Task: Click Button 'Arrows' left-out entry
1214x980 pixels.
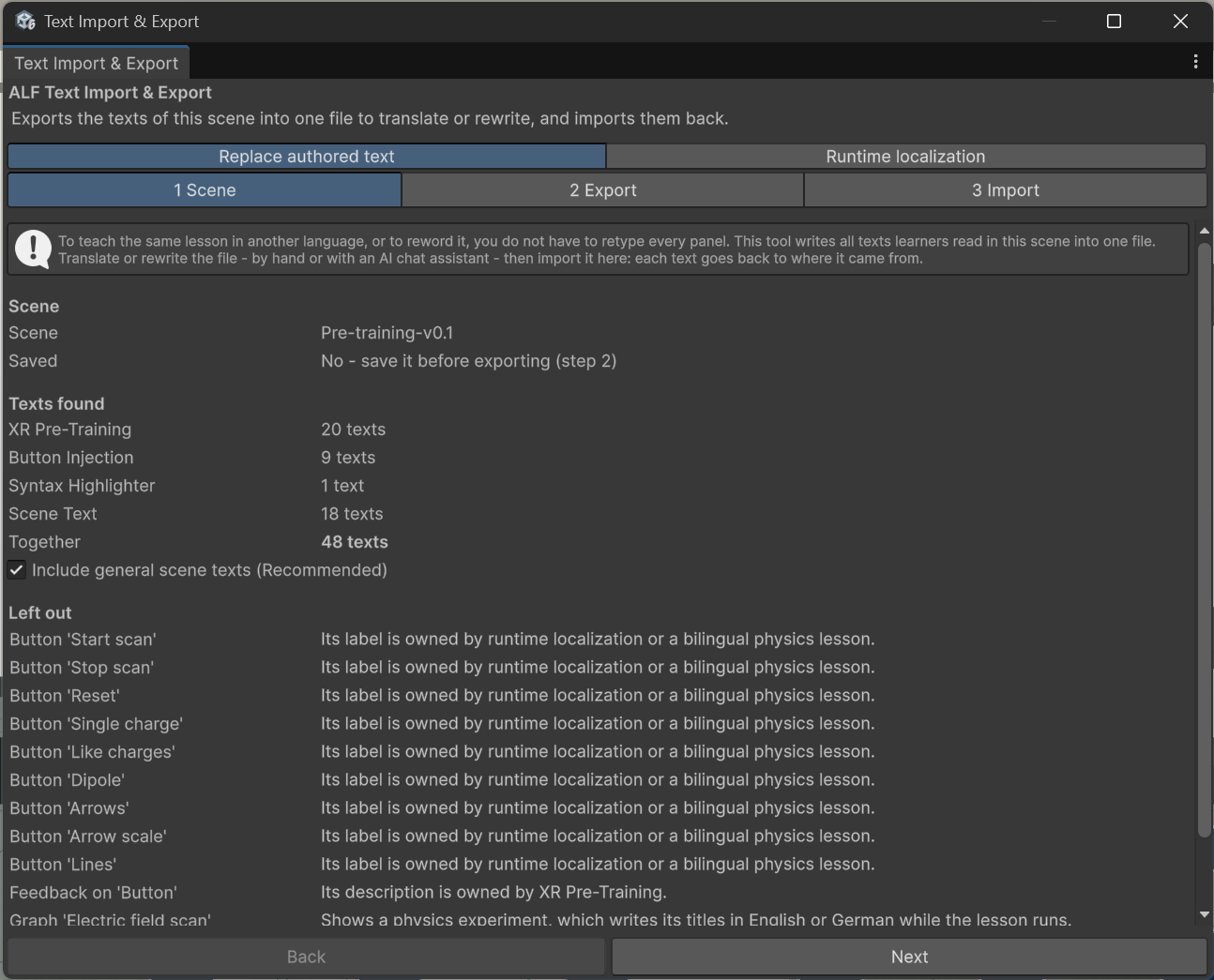Action: point(69,808)
